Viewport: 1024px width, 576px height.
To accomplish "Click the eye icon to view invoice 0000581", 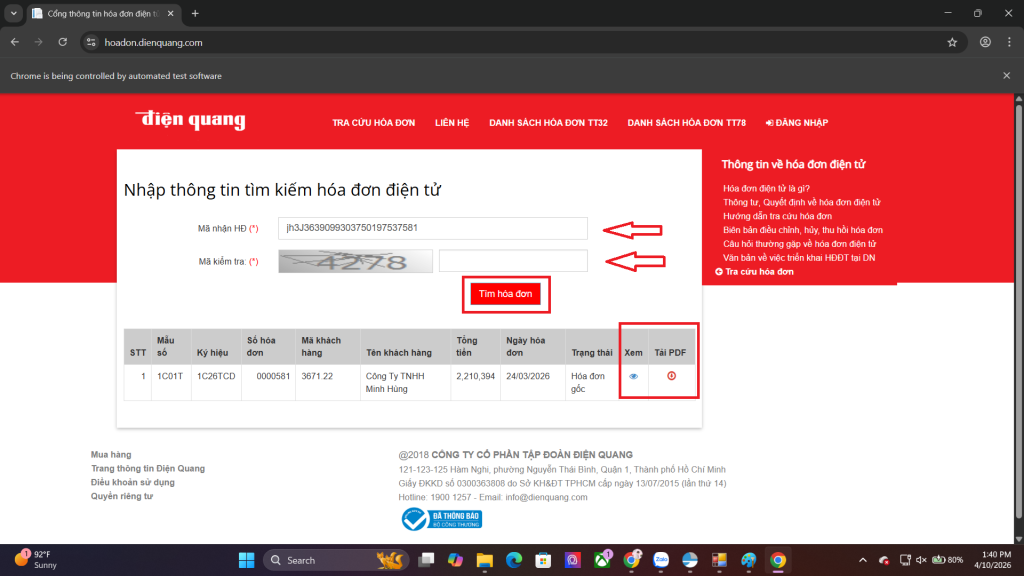I will 633,376.
